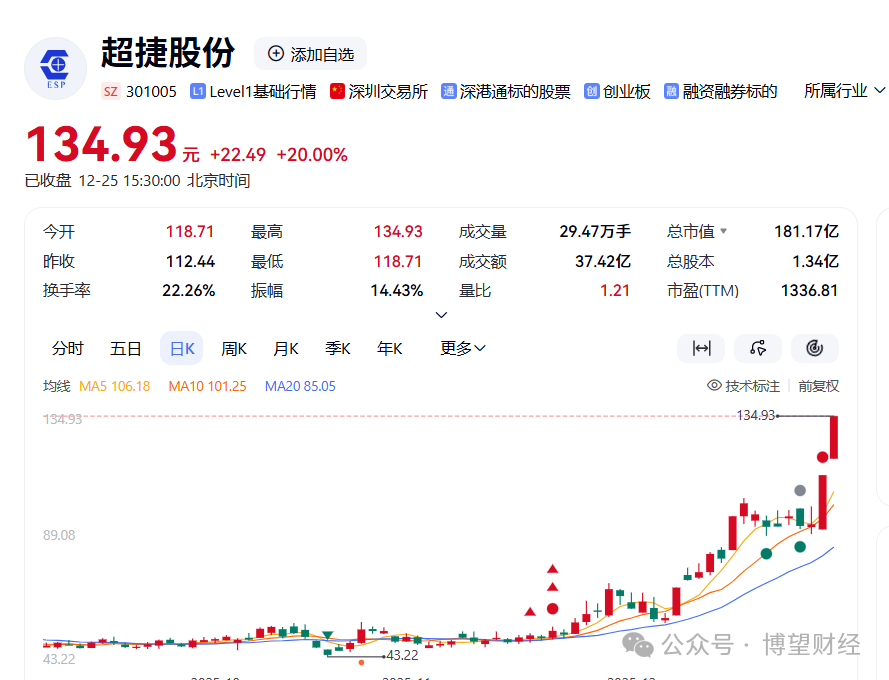Click the 深圳交易所 flag tag

point(379,91)
